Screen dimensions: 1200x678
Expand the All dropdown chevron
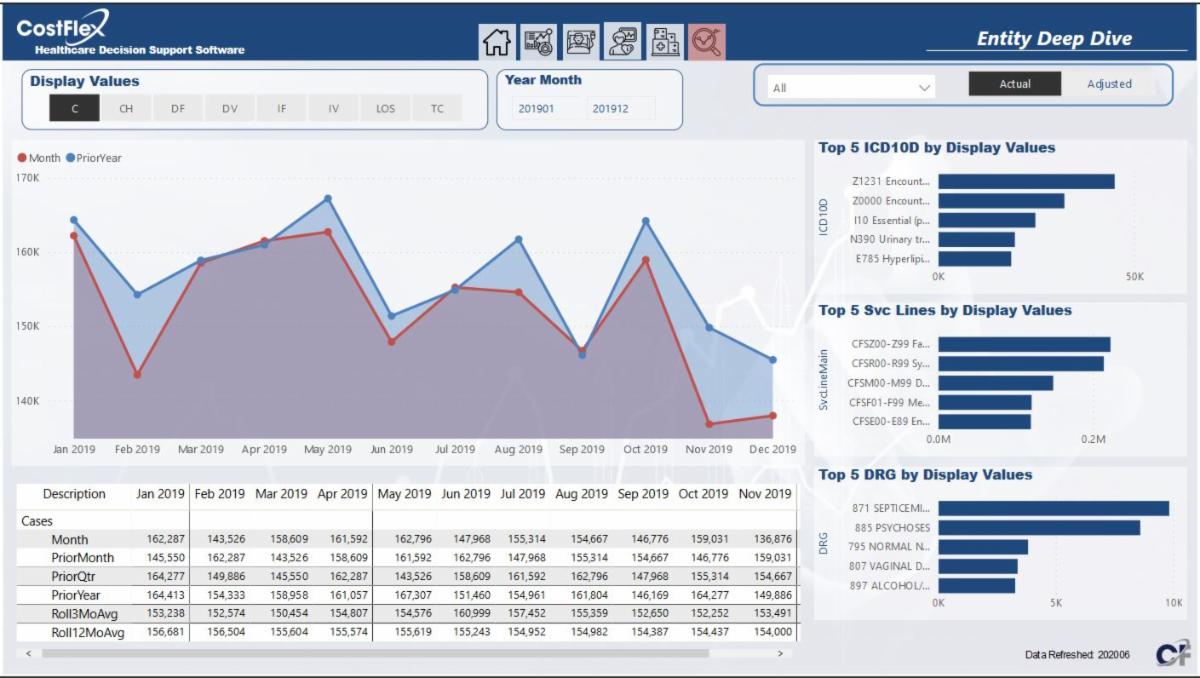pyautogui.click(x=923, y=88)
